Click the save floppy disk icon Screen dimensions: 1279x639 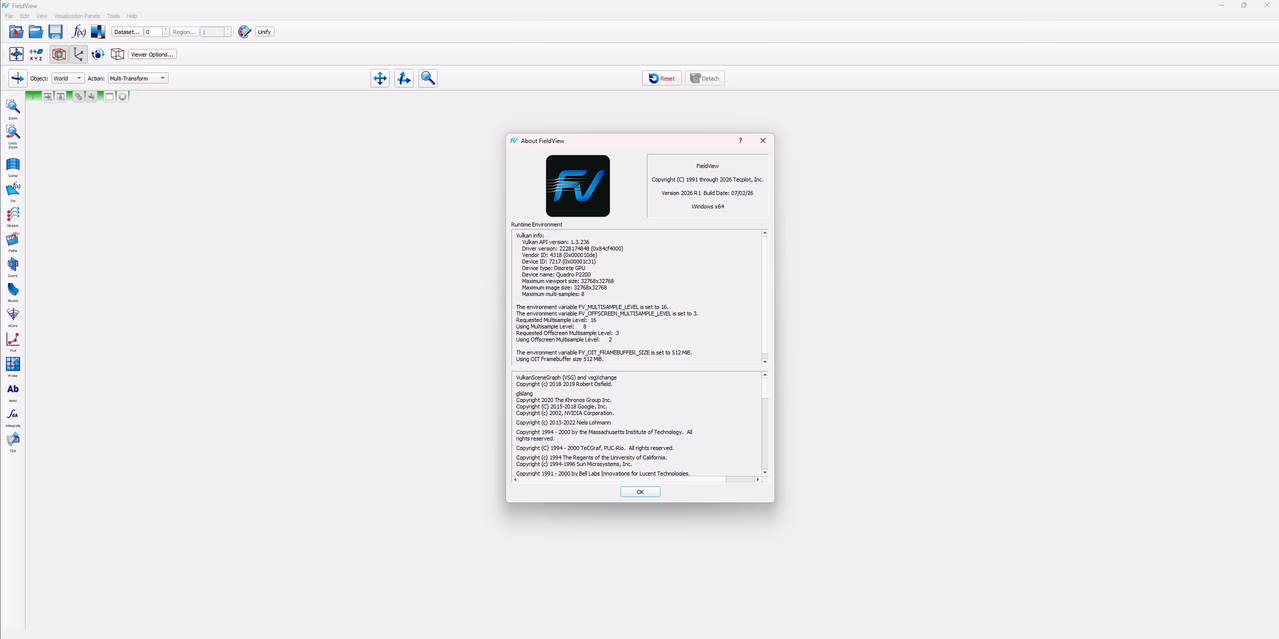pos(56,32)
